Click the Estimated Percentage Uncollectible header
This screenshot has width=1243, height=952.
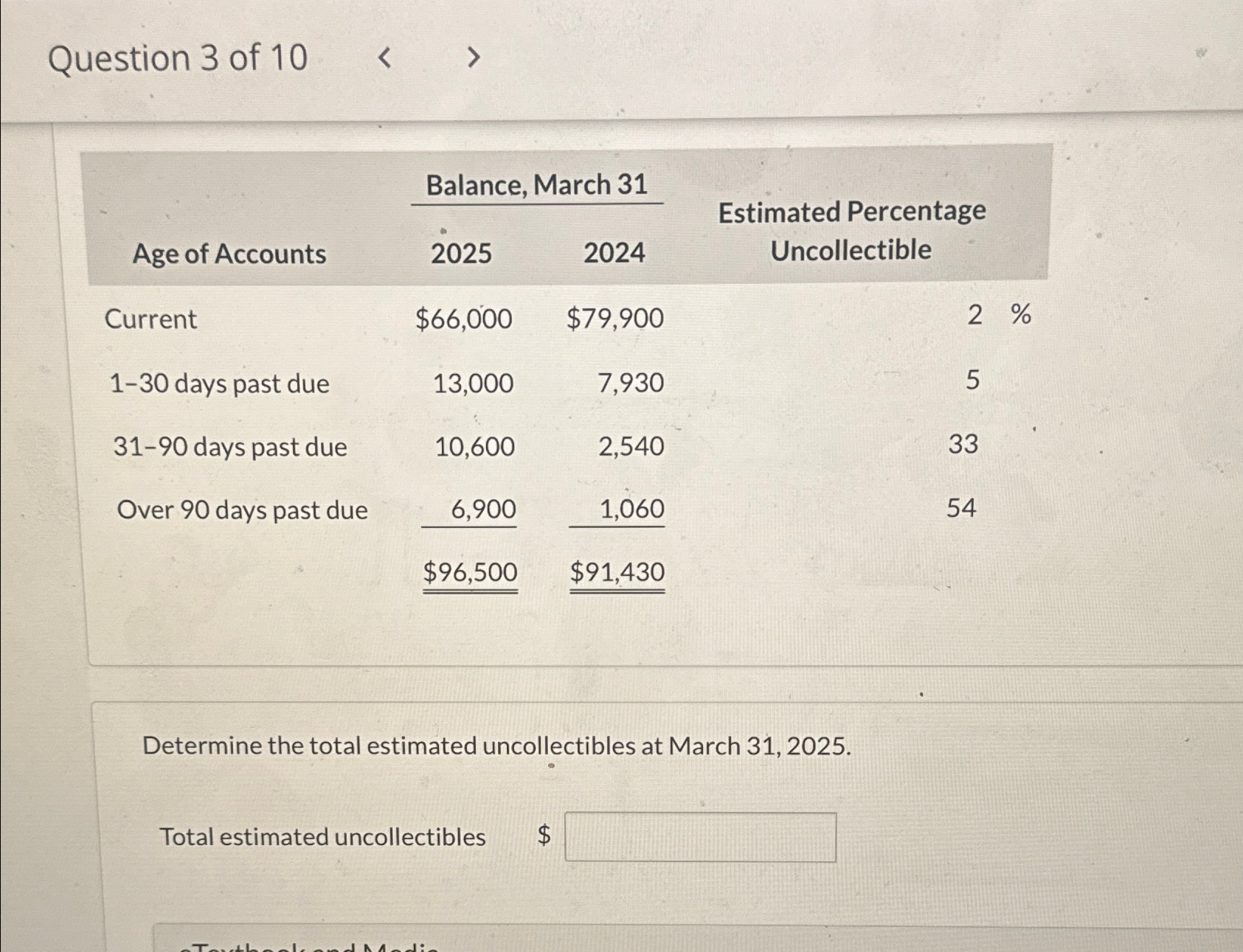coord(852,231)
